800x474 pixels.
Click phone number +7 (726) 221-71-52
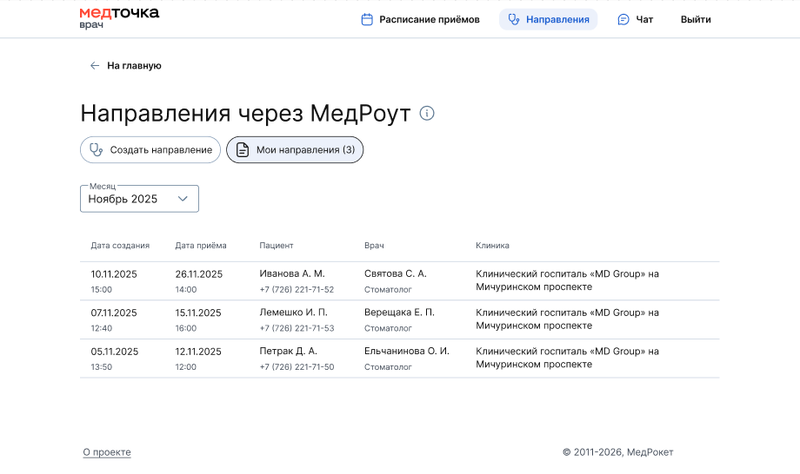tap(296, 289)
